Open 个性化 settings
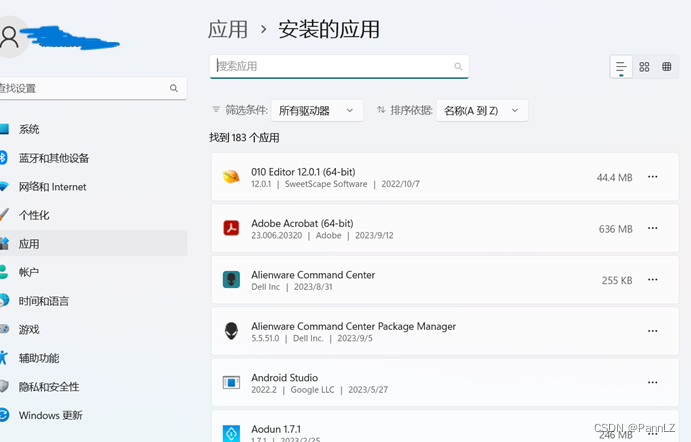Image resolution: width=691 pixels, height=442 pixels. (x=93, y=215)
